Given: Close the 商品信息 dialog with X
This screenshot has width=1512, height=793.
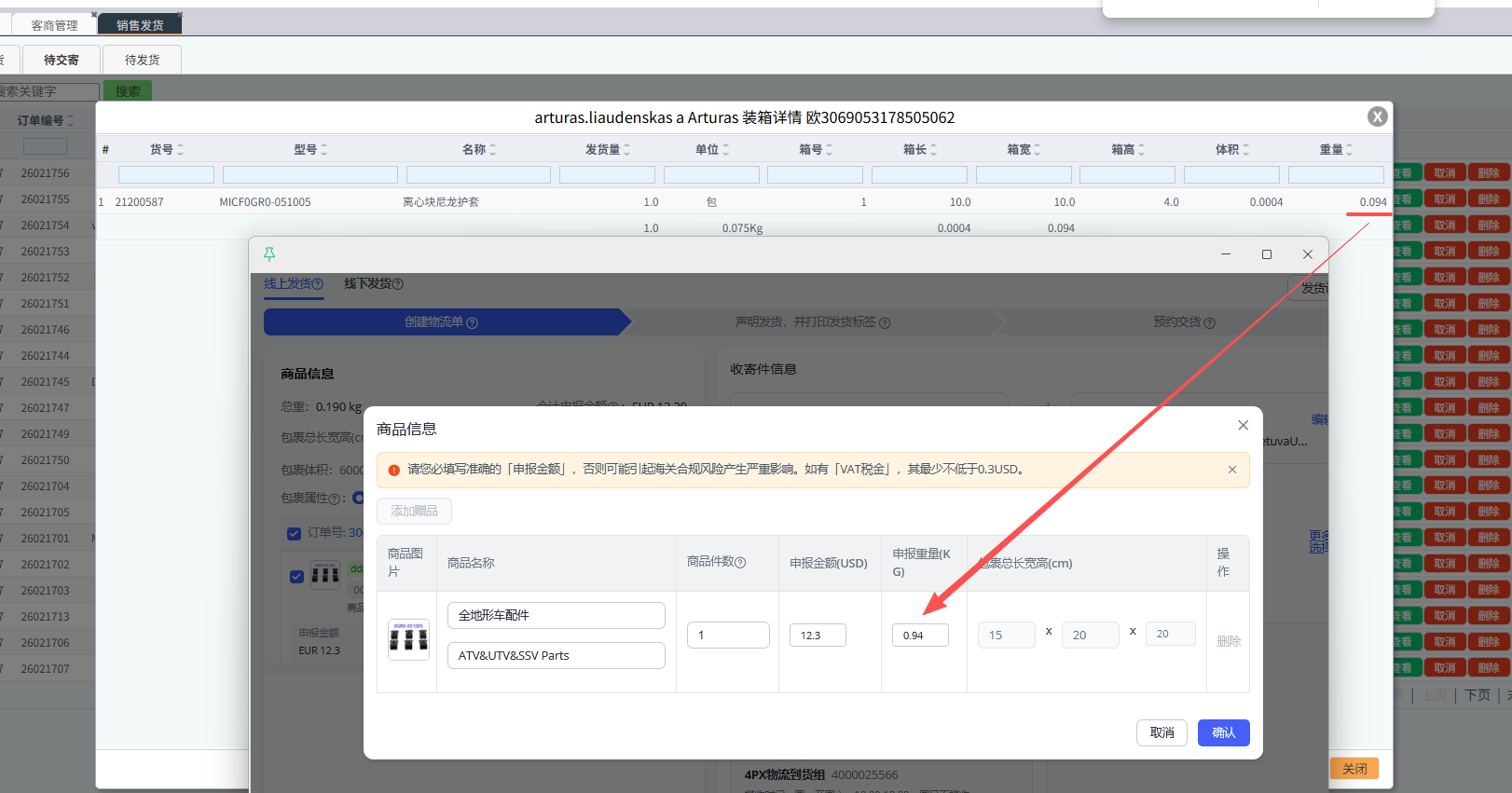Looking at the screenshot, I should (x=1243, y=426).
